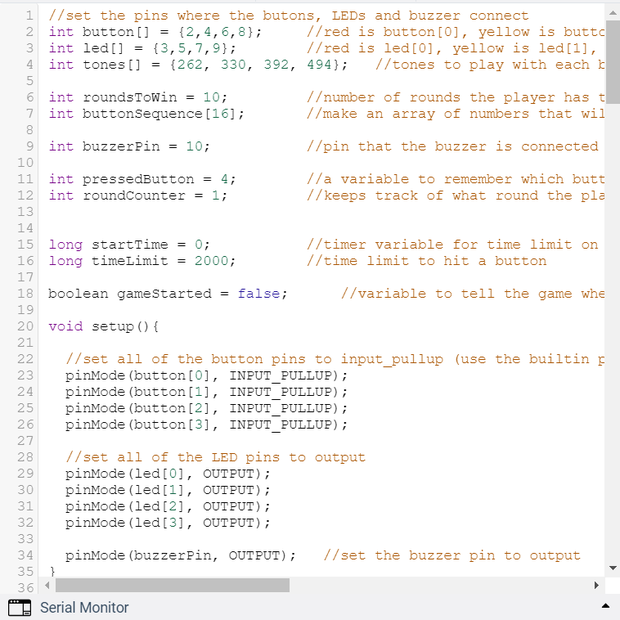Select line number 20 in the gutter
This screenshot has width=620, height=620.
(25, 326)
